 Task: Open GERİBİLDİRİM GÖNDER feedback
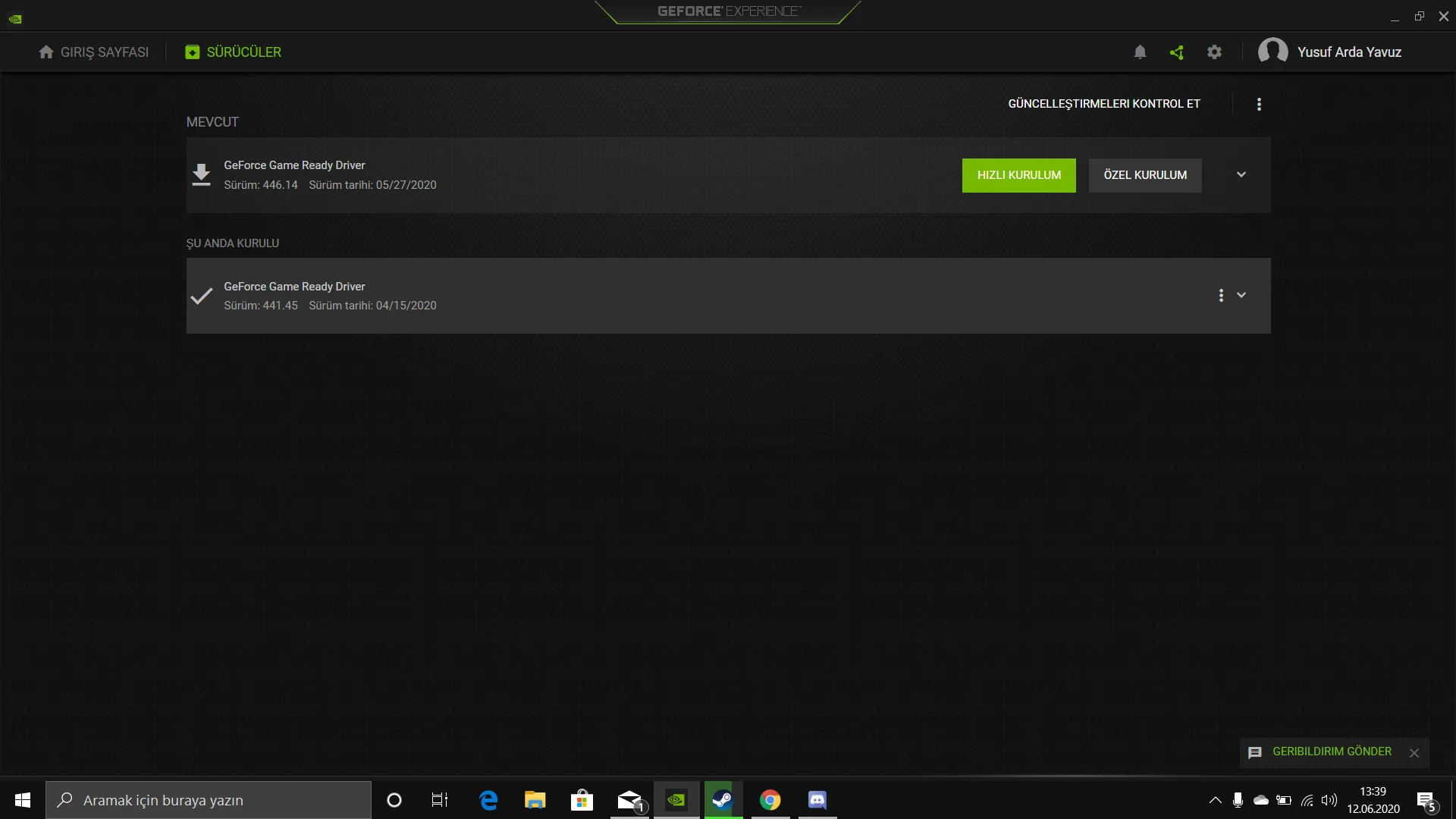click(1331, 752)
